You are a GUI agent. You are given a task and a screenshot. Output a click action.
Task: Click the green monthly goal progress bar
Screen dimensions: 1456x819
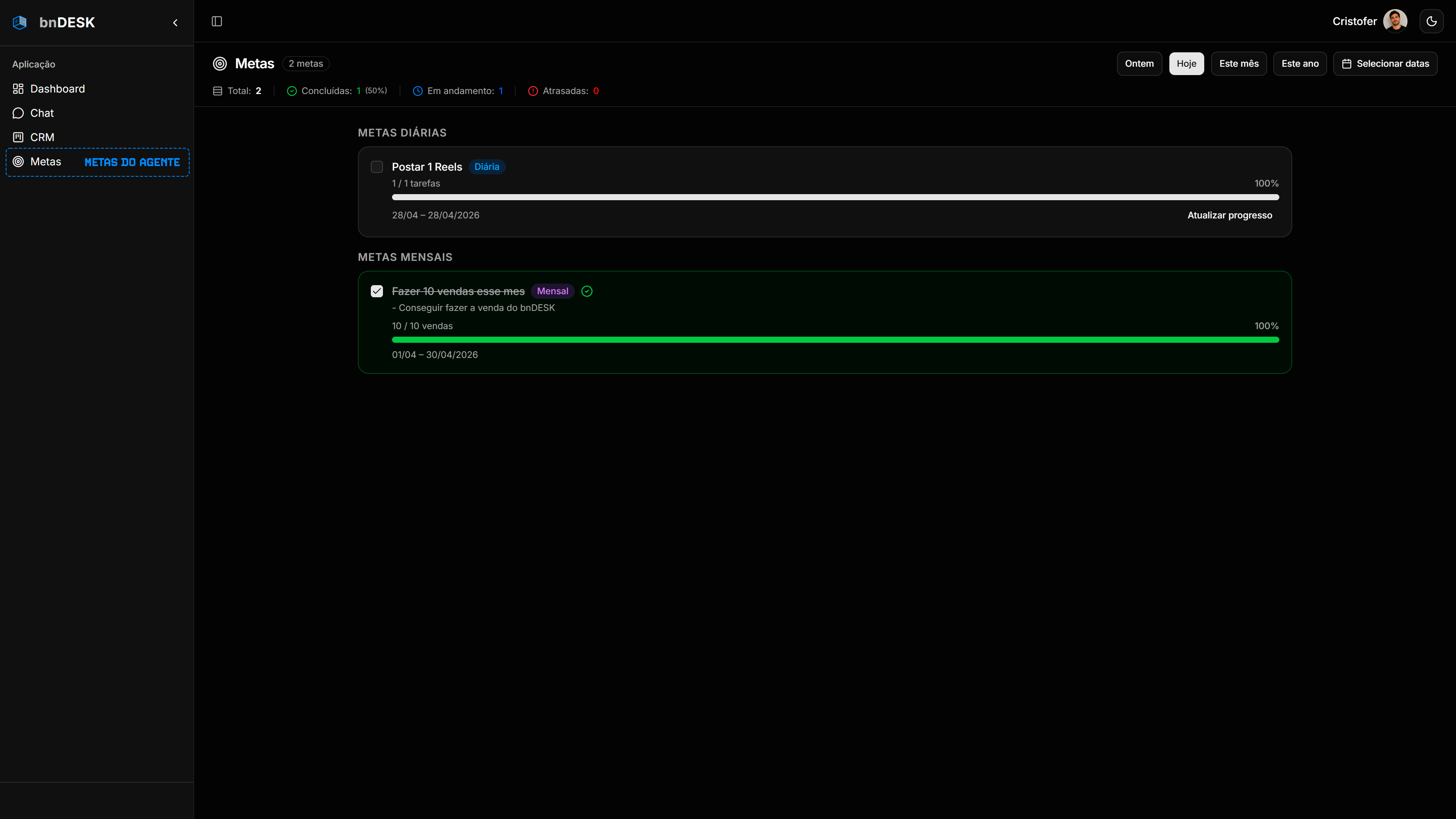pos(835,340)
